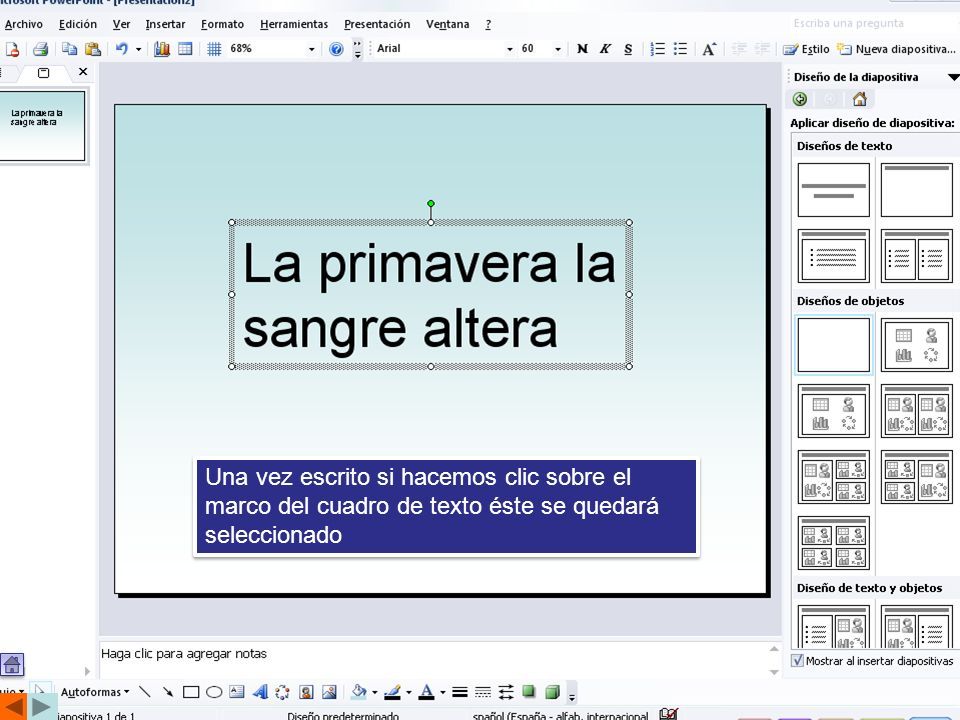Open the Archivo menu
This screenshot has height=720, width=960.
24,24
